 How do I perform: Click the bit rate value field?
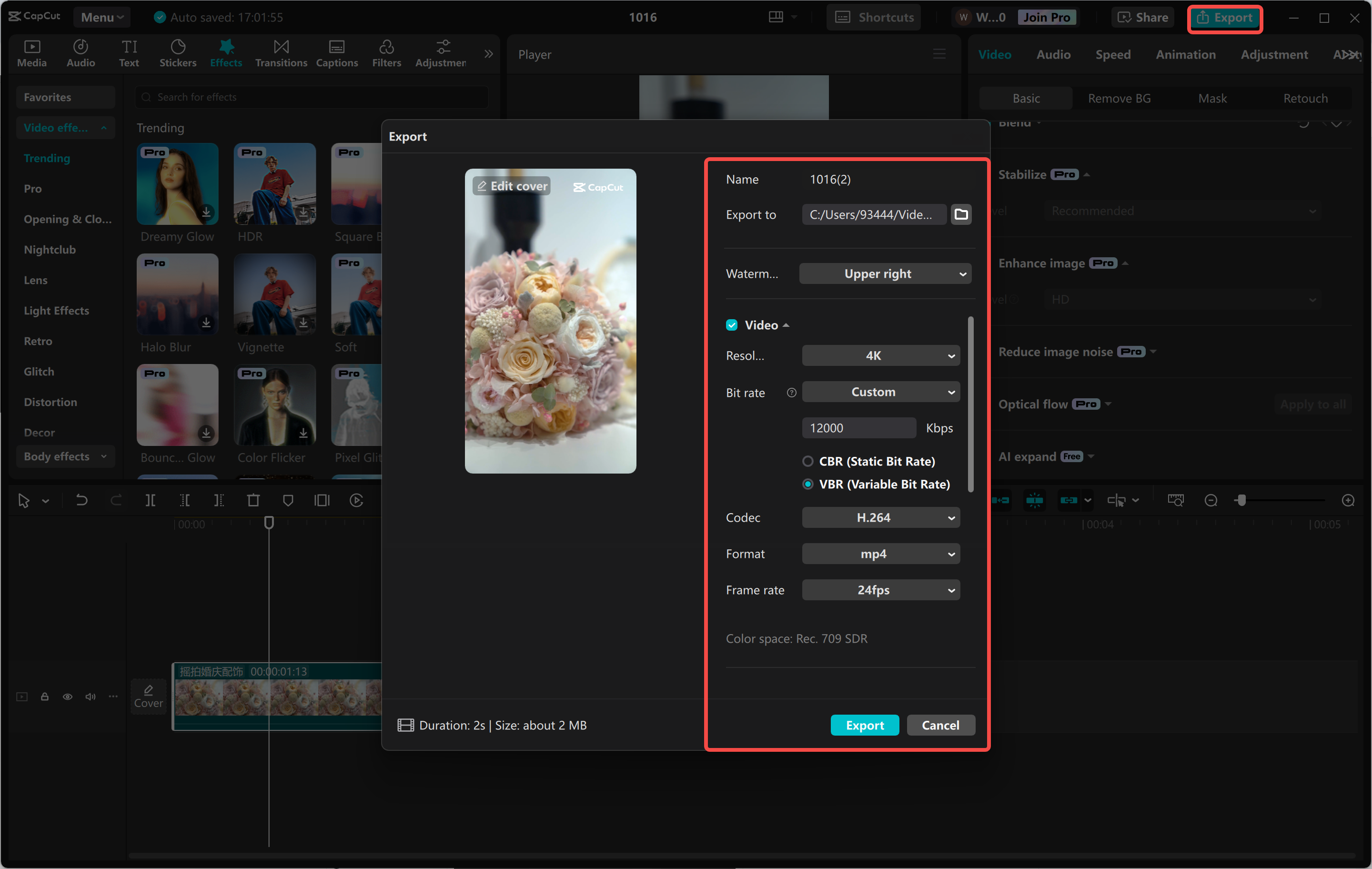pyautogui.click(x=859, y=427)
